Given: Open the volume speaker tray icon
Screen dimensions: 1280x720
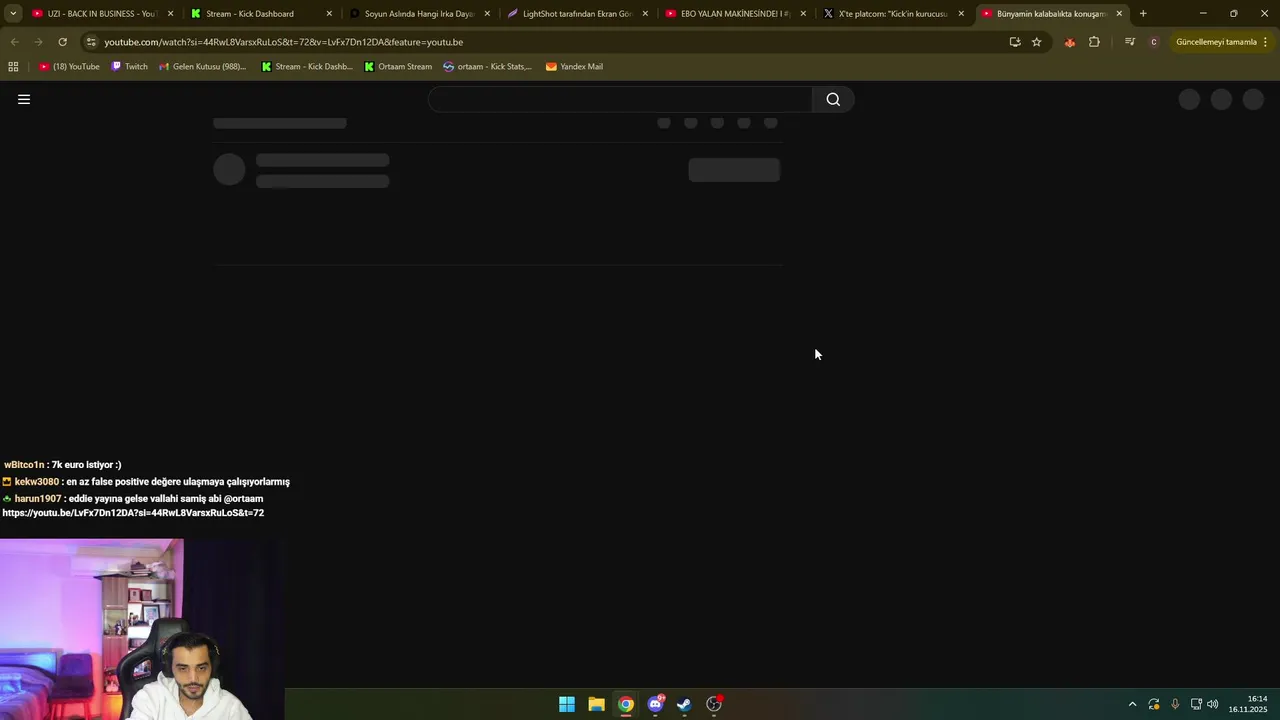Looking at the screenshot, I should coord(1213,704).
